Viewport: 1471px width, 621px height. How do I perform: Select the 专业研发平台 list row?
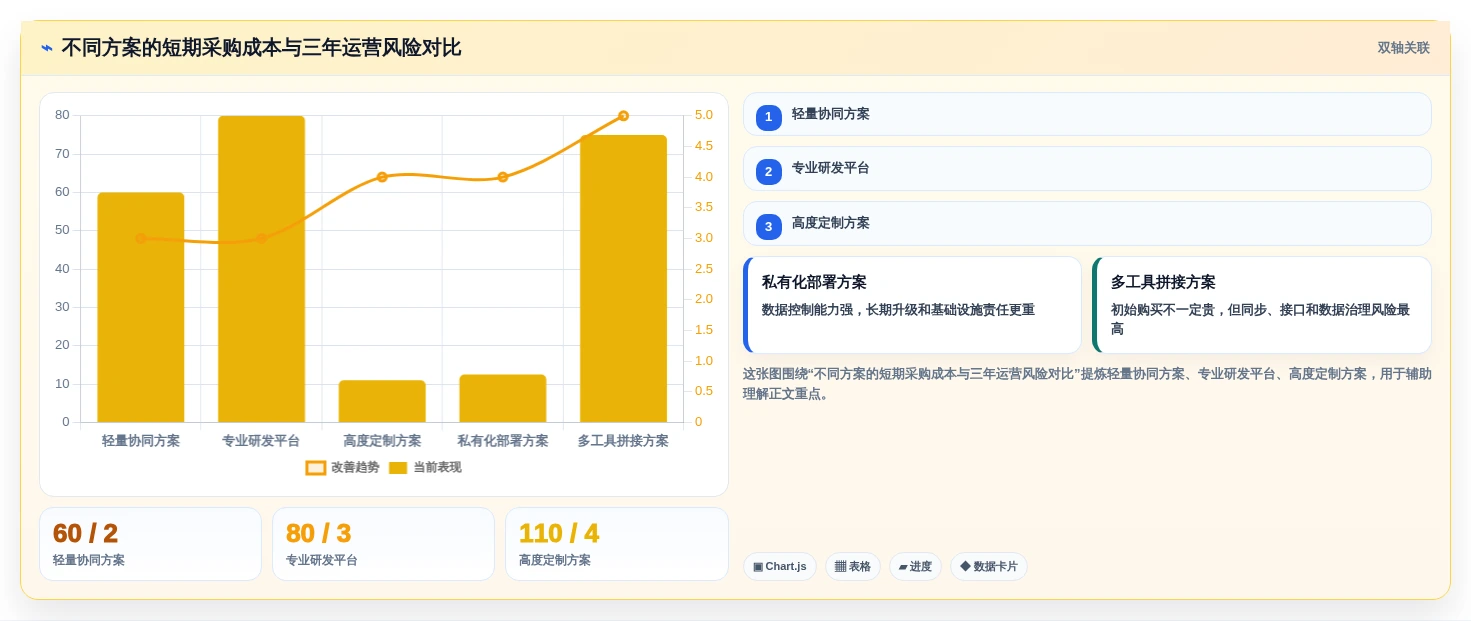pos(1087,168)
